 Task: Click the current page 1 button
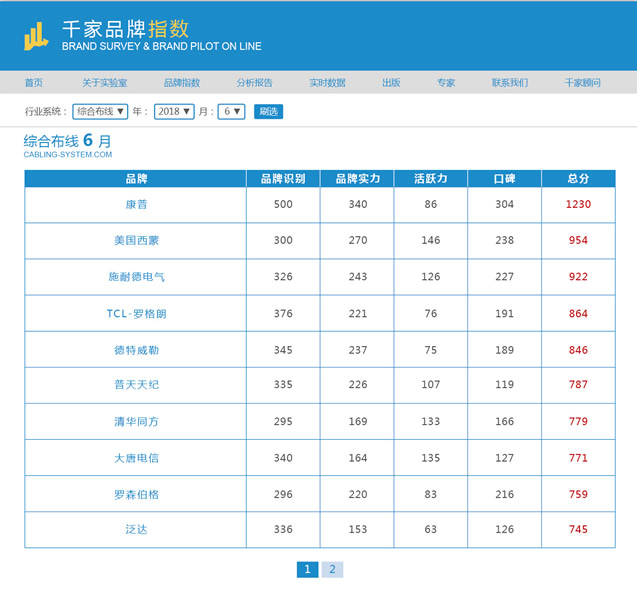click(307, 570)
